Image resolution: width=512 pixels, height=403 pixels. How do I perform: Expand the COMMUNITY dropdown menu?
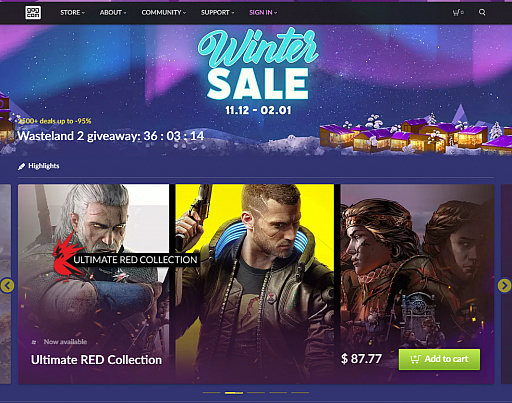pos(164,13)
